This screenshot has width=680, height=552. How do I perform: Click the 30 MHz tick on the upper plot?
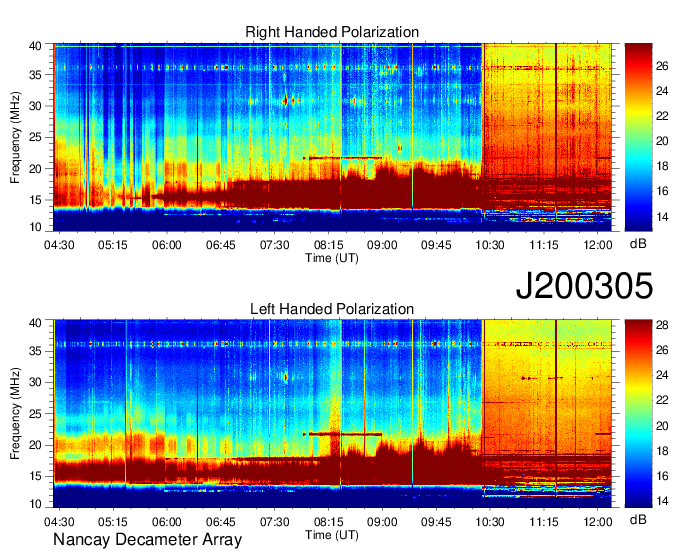pos(35,106)
